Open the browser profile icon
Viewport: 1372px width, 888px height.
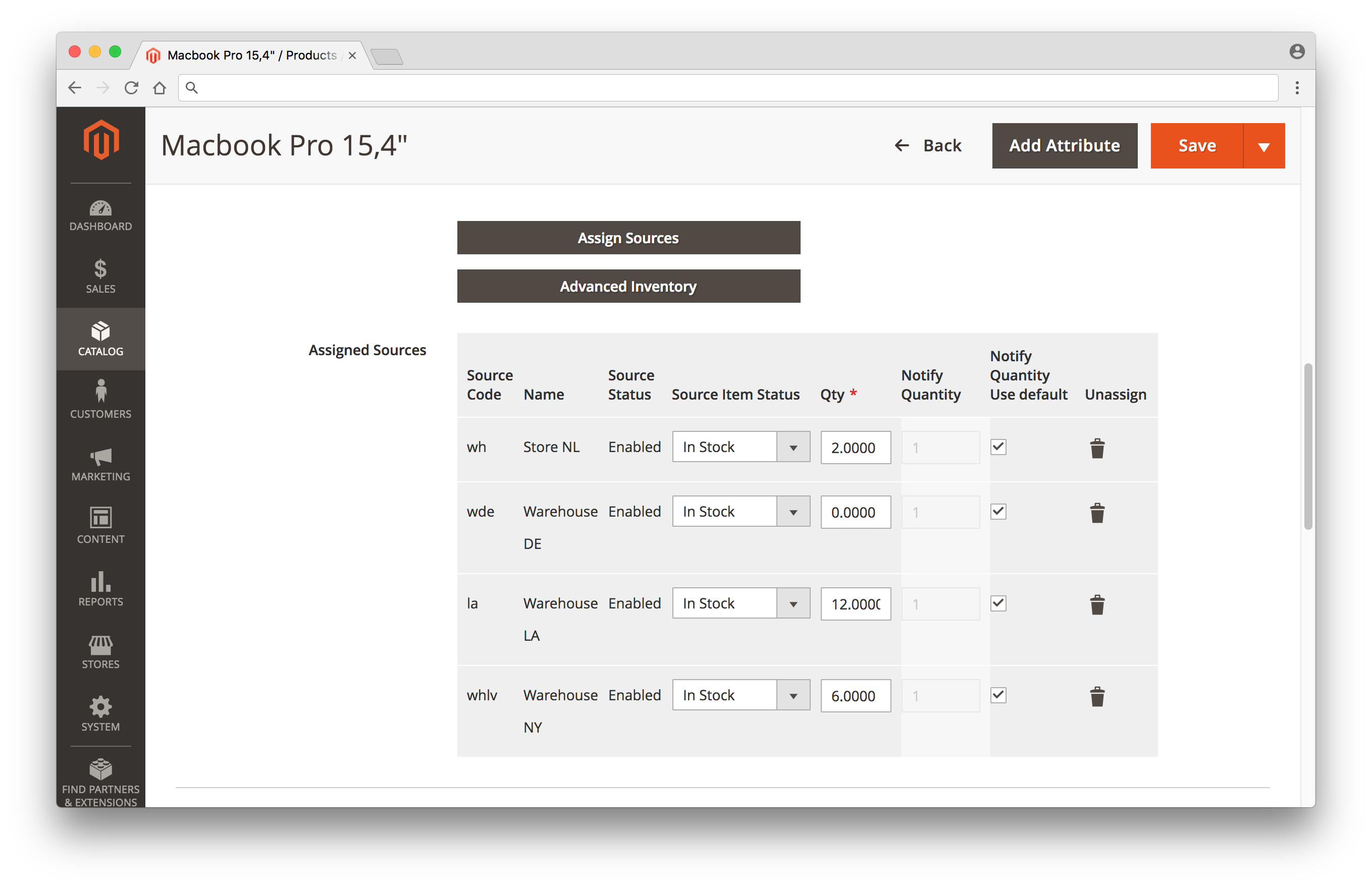[1297, 52]
